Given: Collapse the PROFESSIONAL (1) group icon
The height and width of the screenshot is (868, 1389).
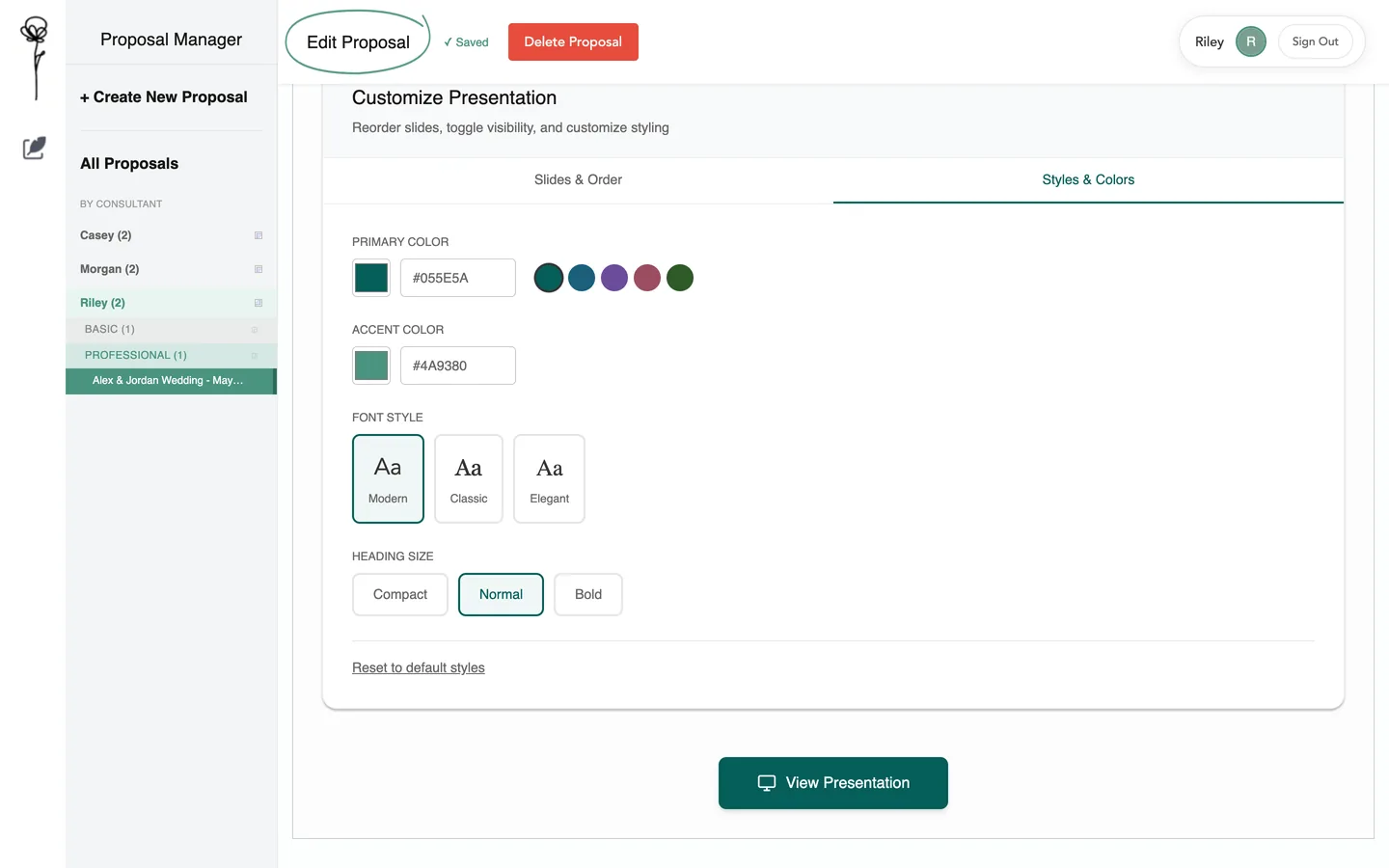Looking at the screenshot, I should (x=255, y=356).
